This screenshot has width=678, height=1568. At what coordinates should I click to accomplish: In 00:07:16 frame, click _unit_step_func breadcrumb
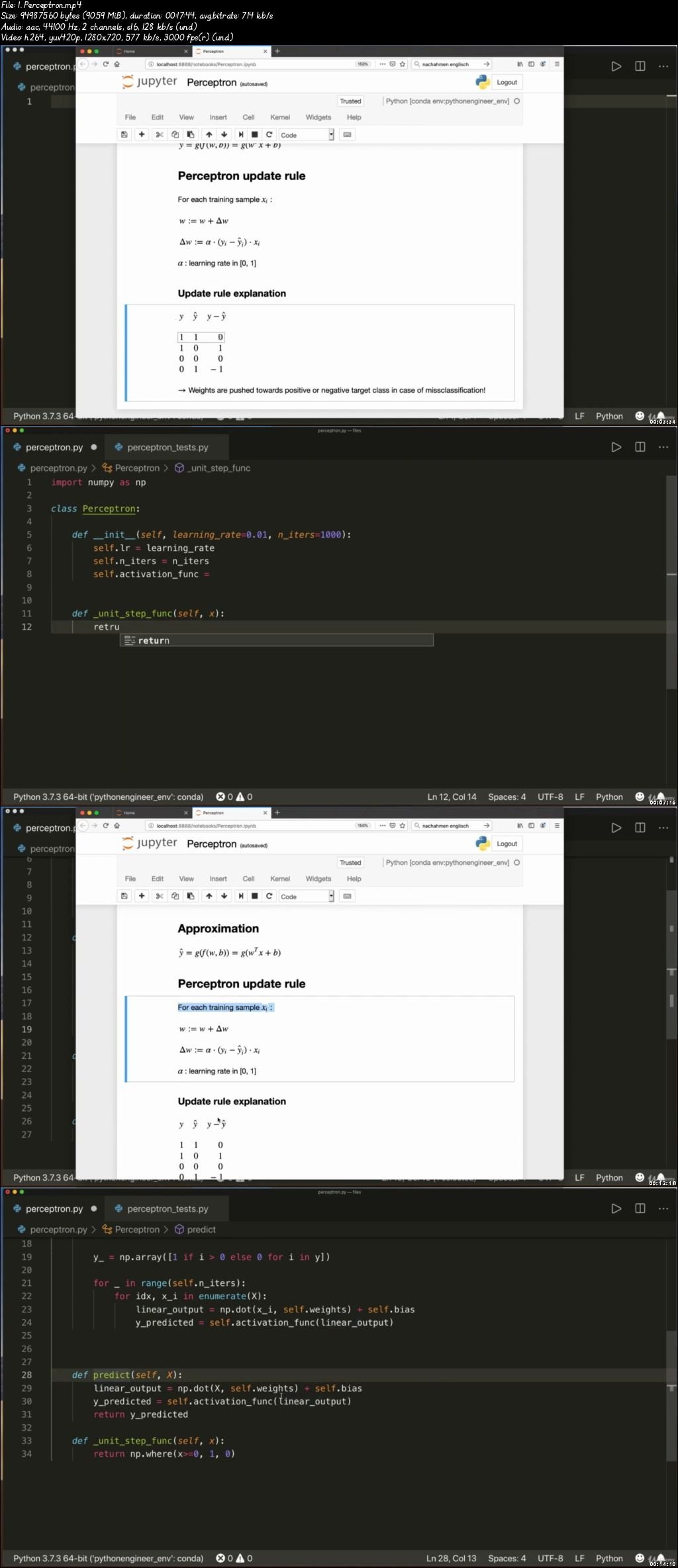pyautogui.click(x=213, y=468)
